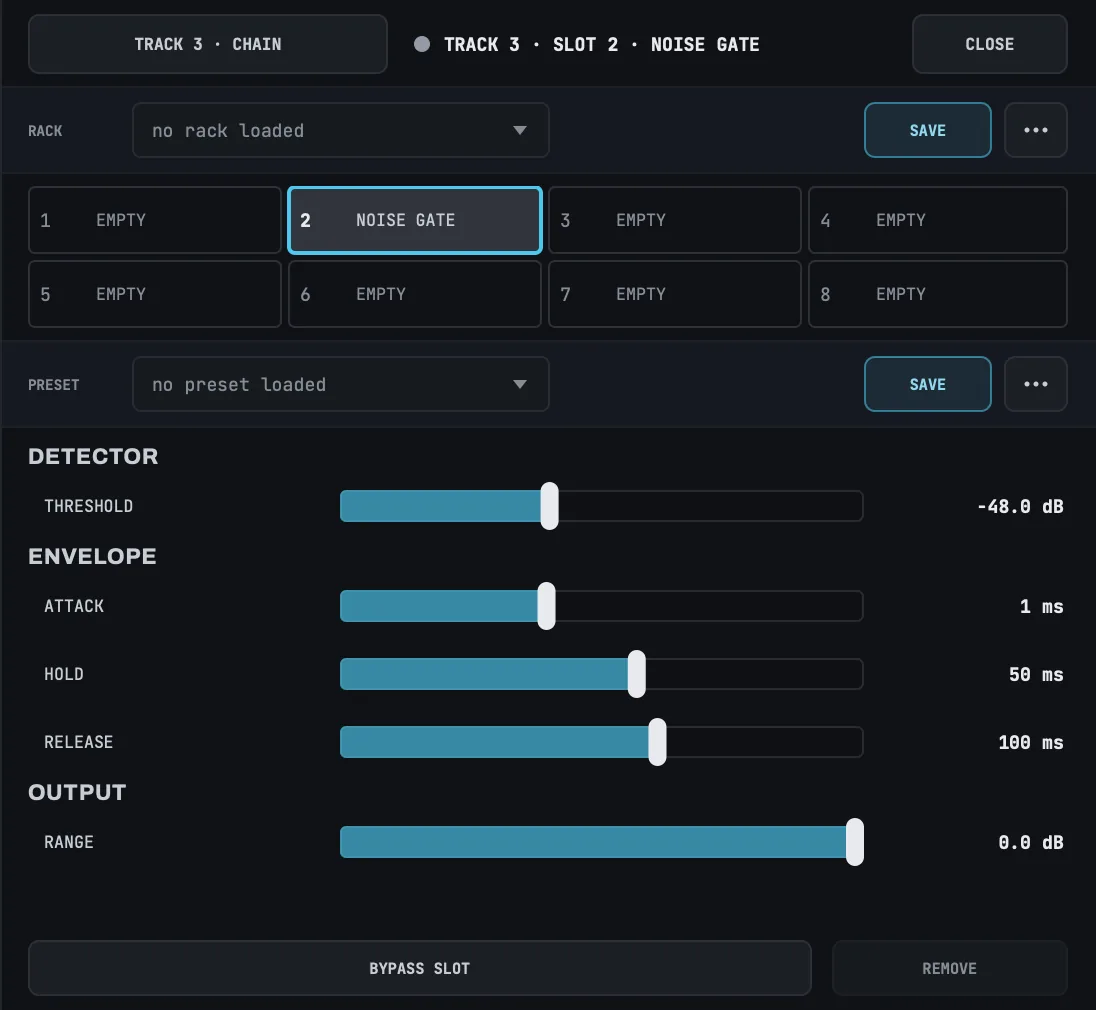Click the 50 ms hold value
Viewport: 1096px width, 1010px height.
(1036, 674)
